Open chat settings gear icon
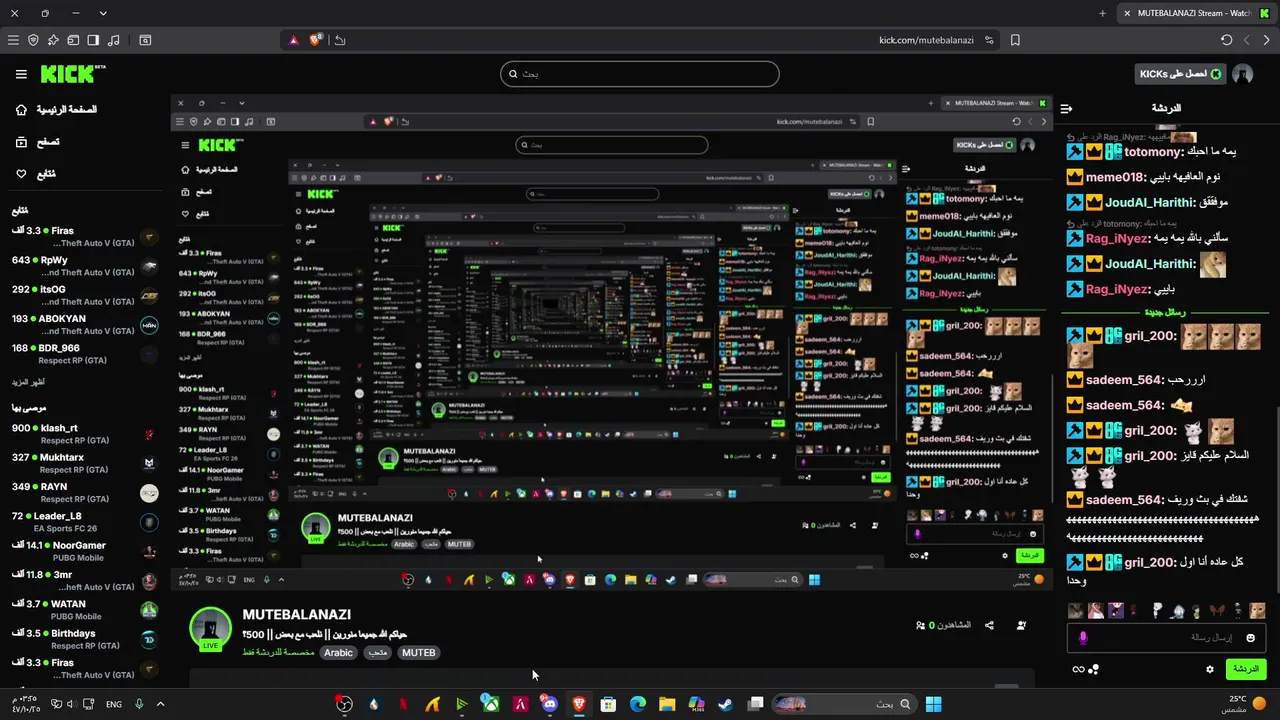This screenshot has height=720, width=1280. [x=1210, y=669]
